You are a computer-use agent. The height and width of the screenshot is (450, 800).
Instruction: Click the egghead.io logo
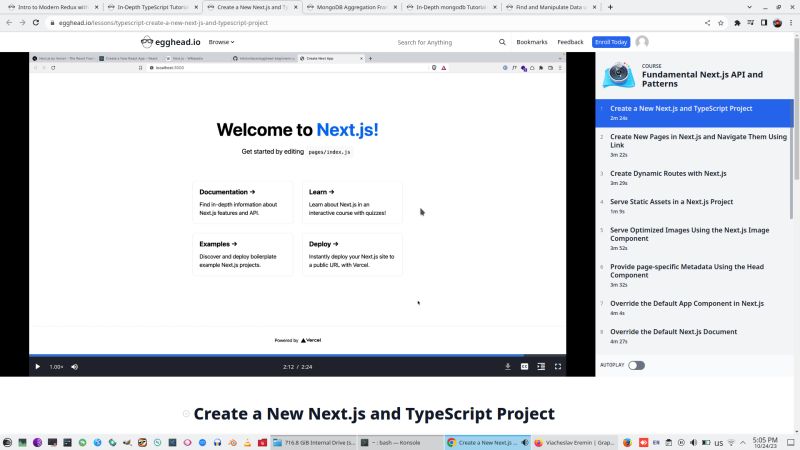click(x=170, y=42)
